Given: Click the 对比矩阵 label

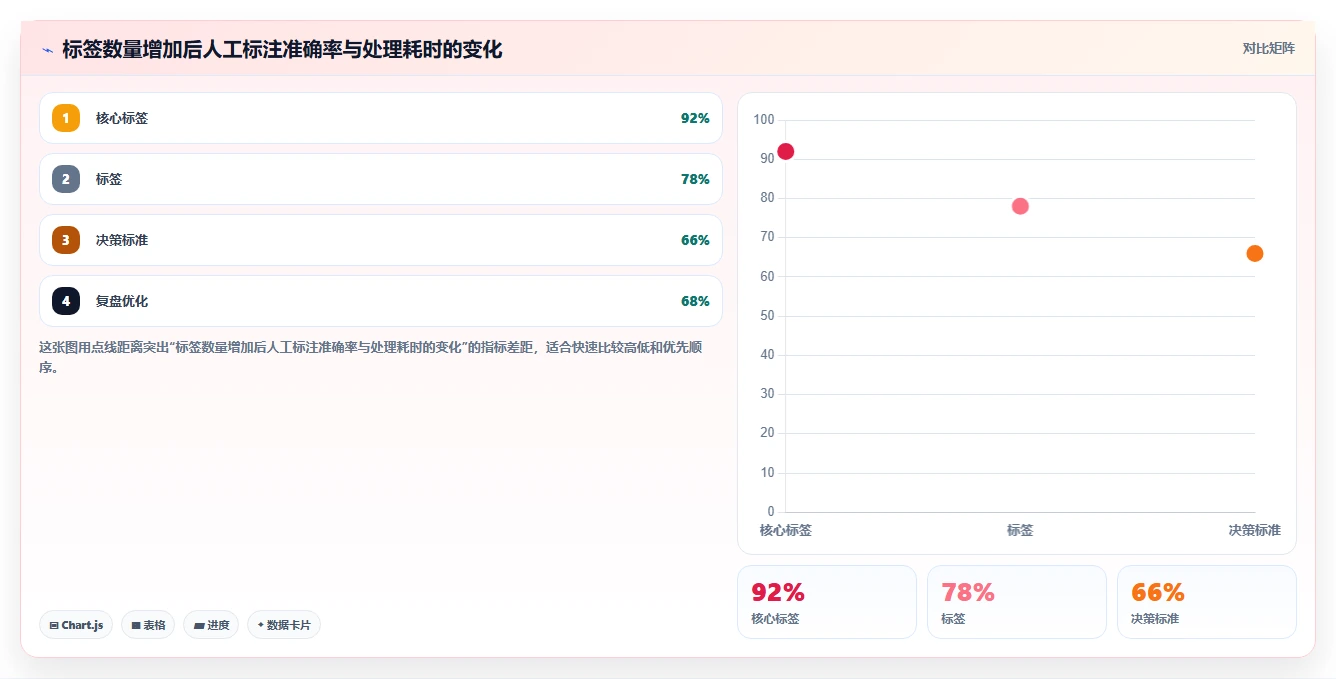Looking at the screenshot, I should click(x=1268, y=48).
